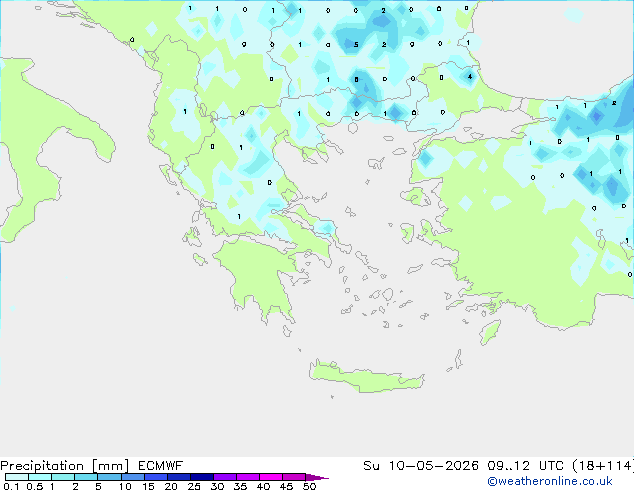The width and height of the screenshot is (634, 490).
Task: Click the purple arrow above 50 mm
Action: click(x=317, y=477)
